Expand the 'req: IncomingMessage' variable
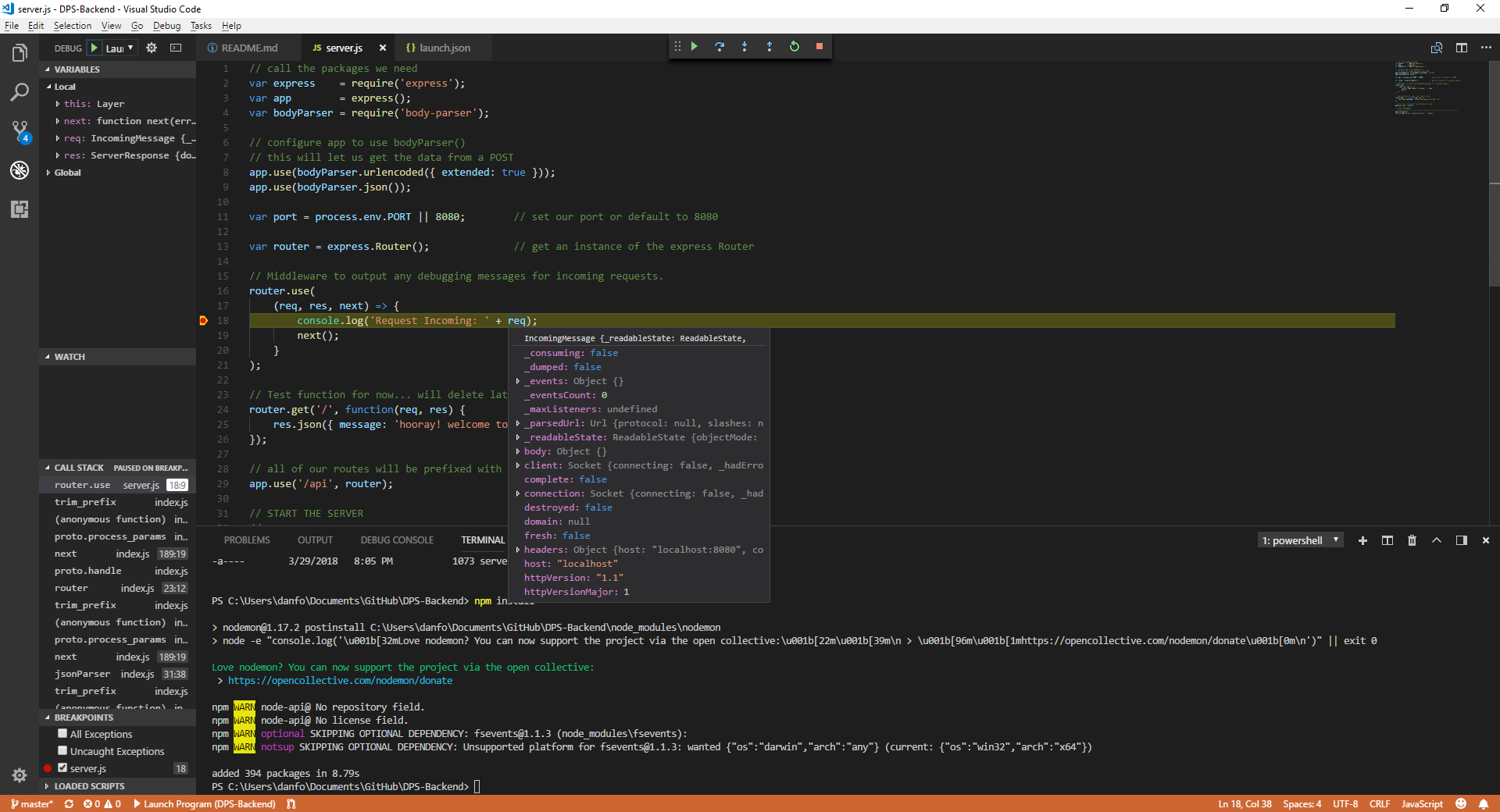Viewport: 1500px width, 812px height. click(x=58, y=138)
